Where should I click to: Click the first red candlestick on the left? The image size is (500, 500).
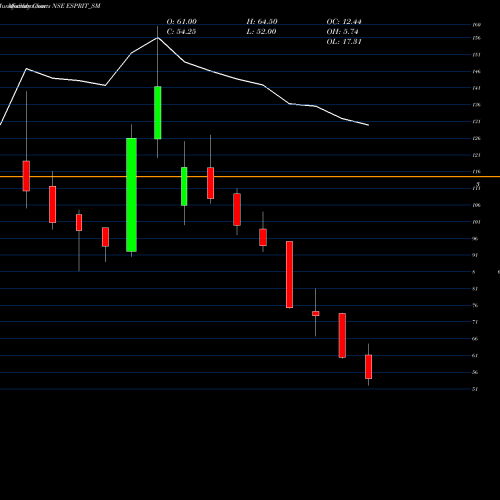pos(26,176)
